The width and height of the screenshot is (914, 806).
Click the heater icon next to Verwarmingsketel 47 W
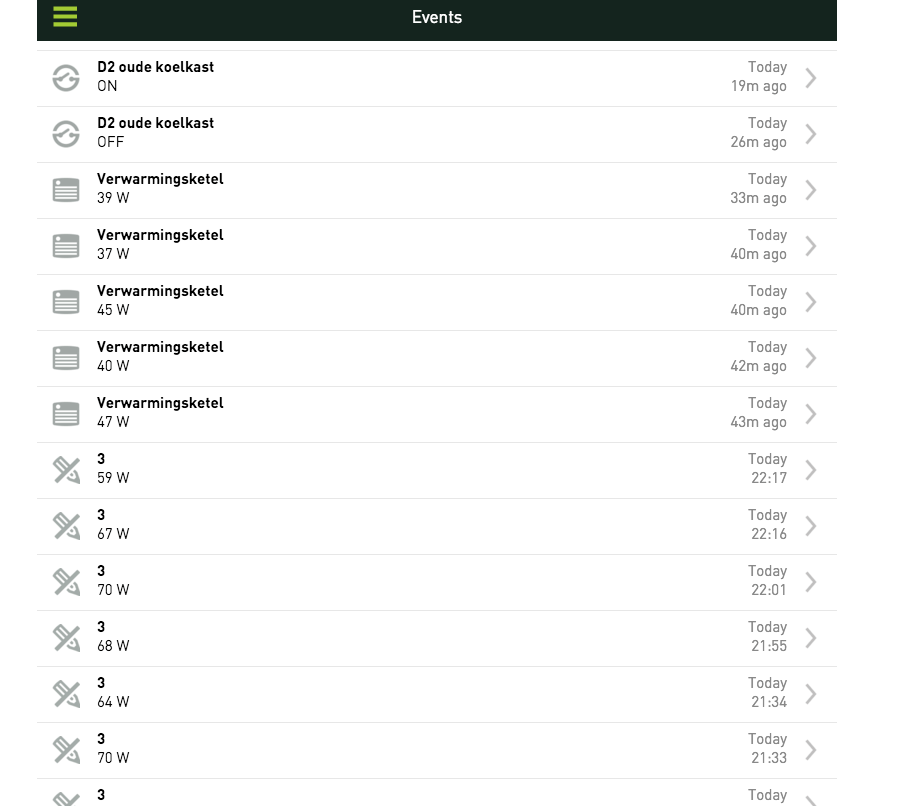[66, 414]
